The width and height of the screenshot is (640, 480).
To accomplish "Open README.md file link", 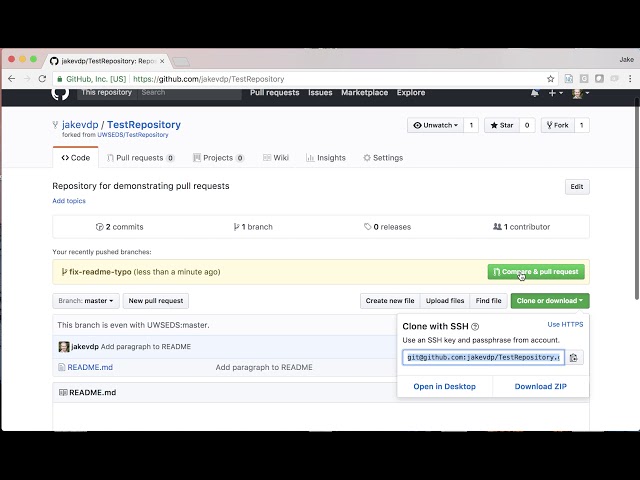I will coord(90,367).
